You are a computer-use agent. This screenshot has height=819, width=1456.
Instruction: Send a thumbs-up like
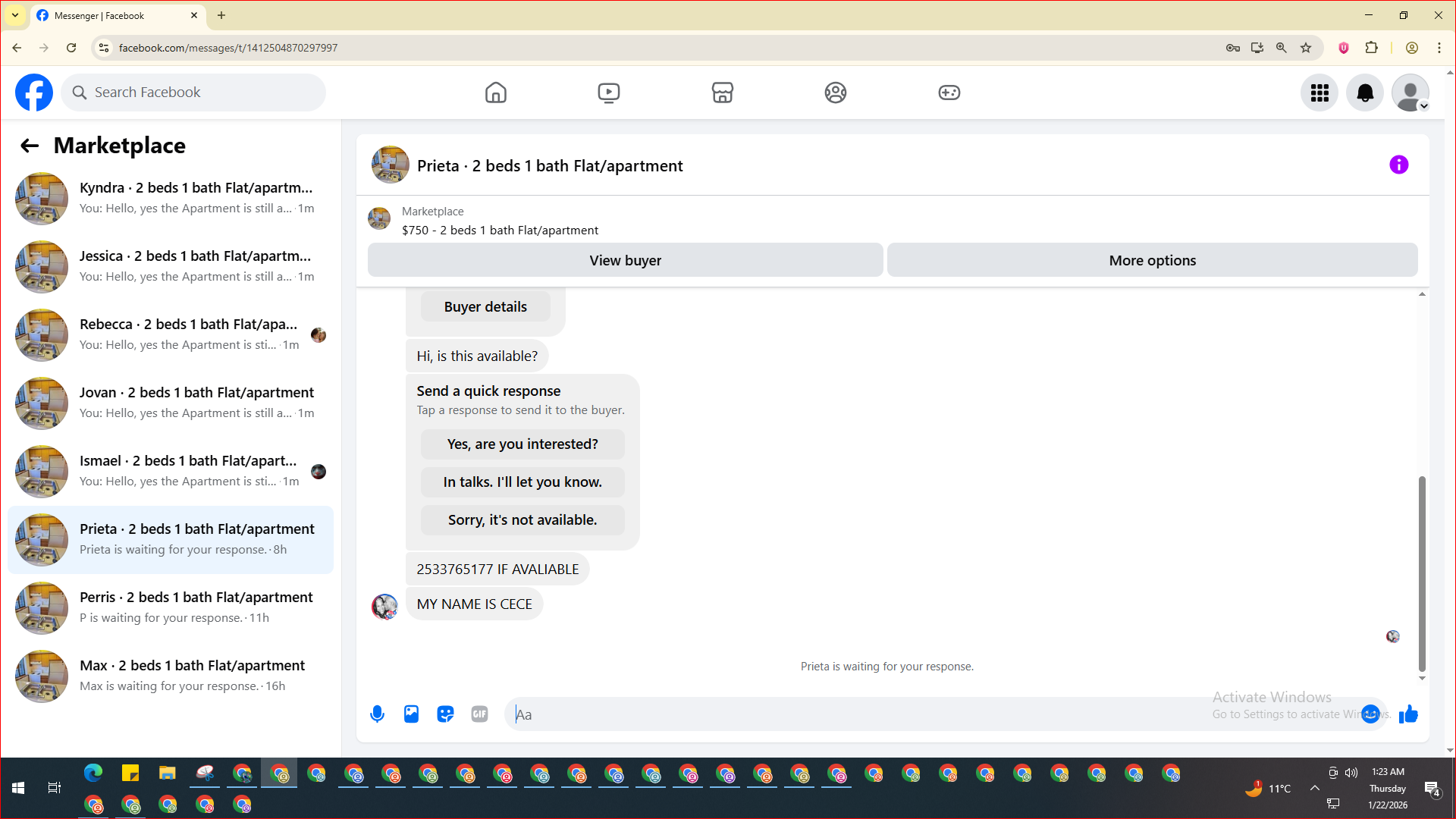click(1408, 714)
